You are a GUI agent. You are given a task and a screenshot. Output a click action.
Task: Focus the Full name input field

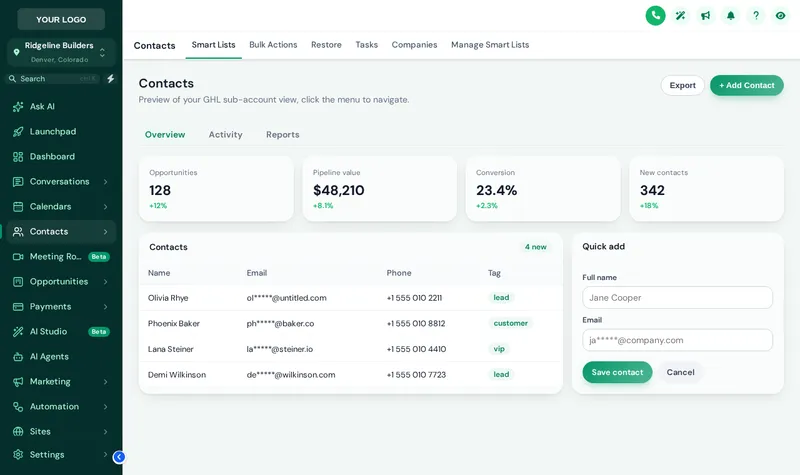click(x=678, y=297)
